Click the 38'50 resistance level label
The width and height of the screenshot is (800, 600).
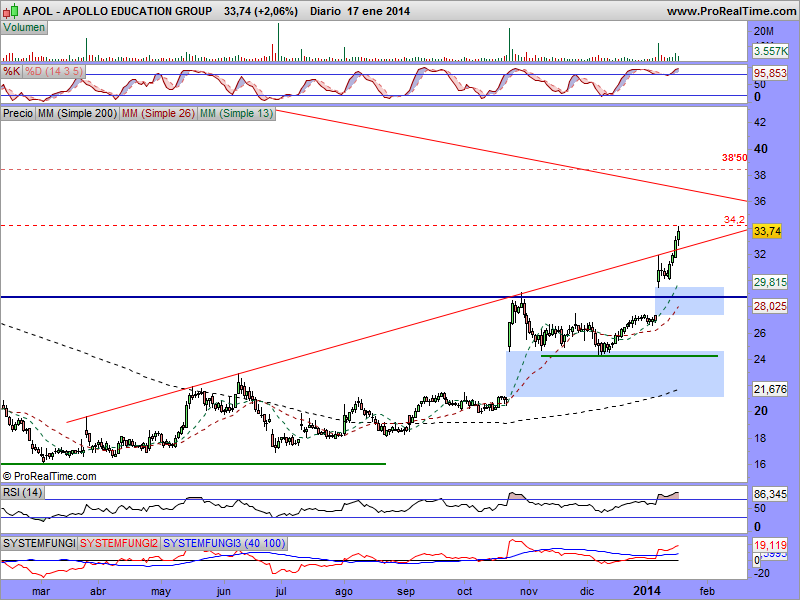pos(734,158)
